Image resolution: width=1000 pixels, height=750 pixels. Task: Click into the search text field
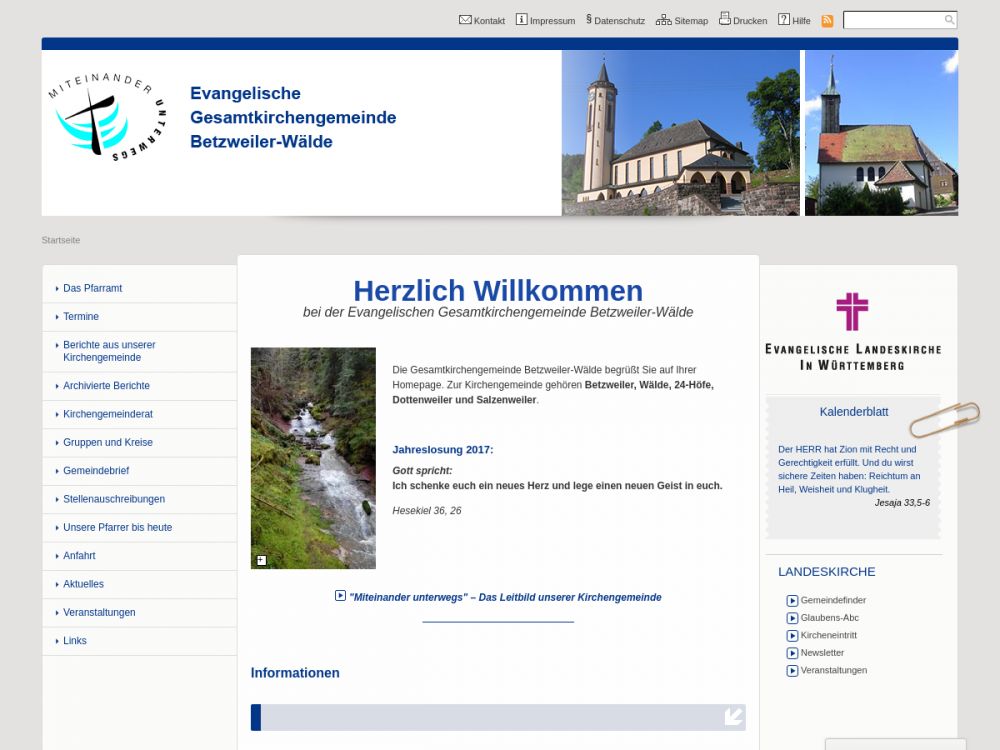893,20
